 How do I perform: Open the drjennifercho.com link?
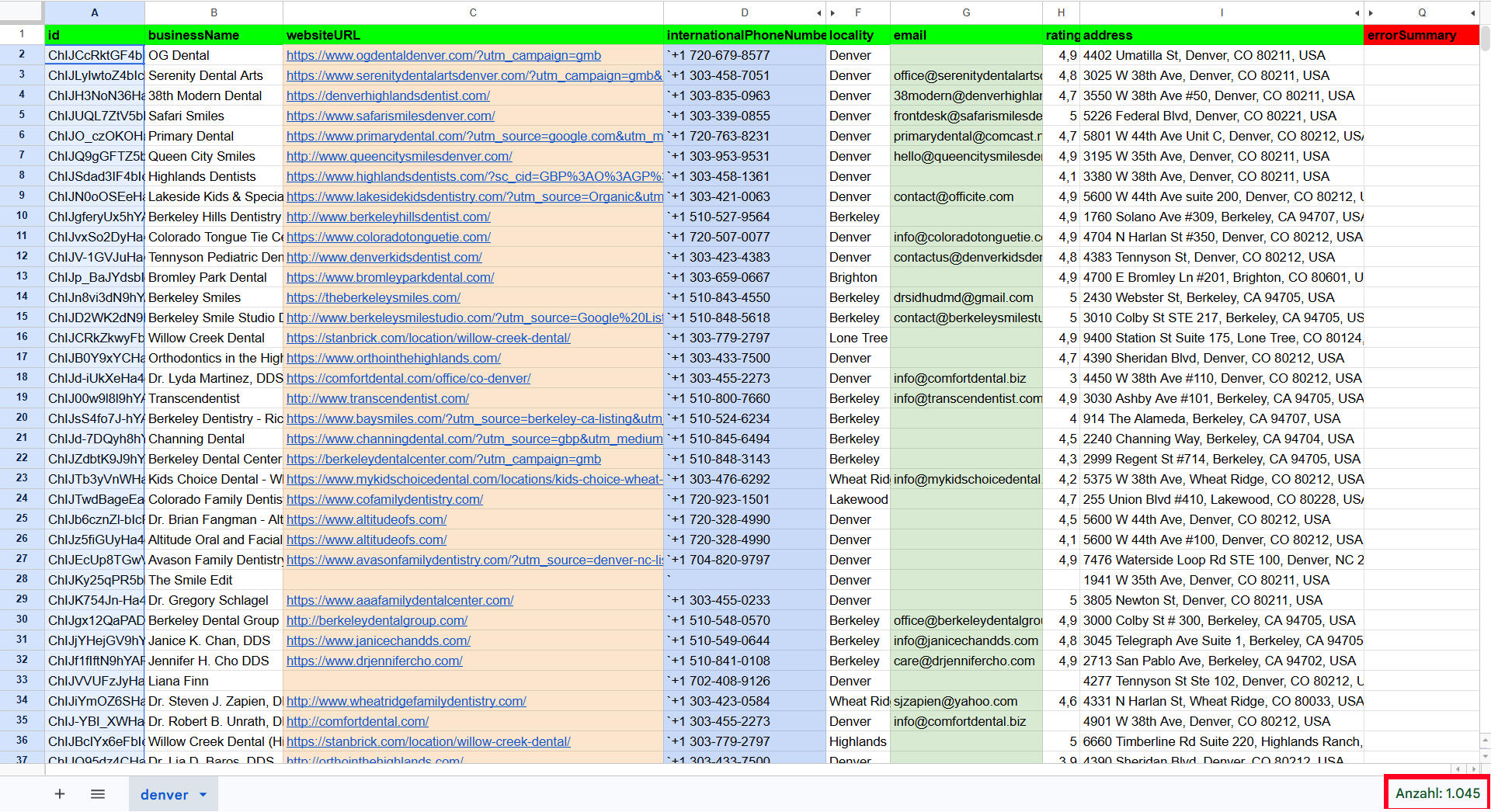pos(374,661)
